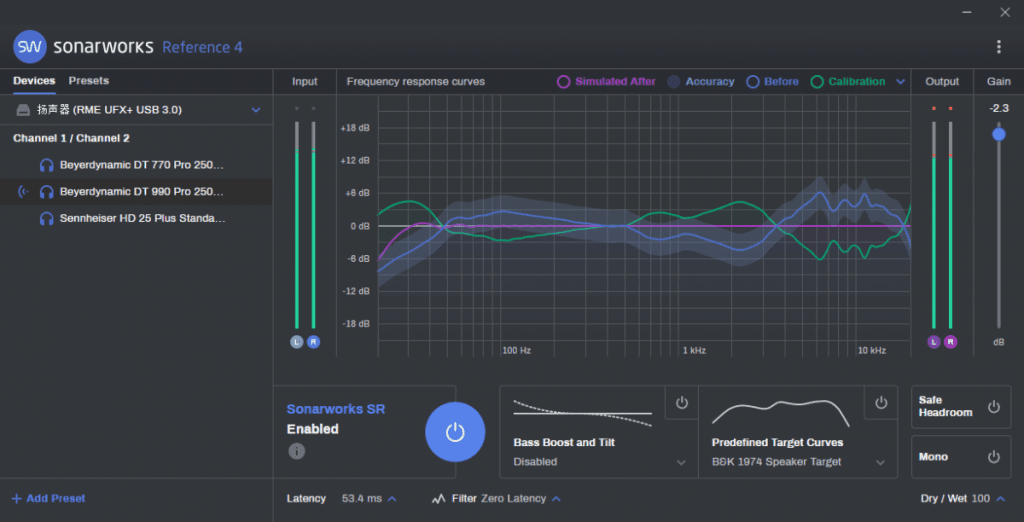
Task: Click headphone icon for Beyerdynamic DT 770 Pro
Action: 46,165
